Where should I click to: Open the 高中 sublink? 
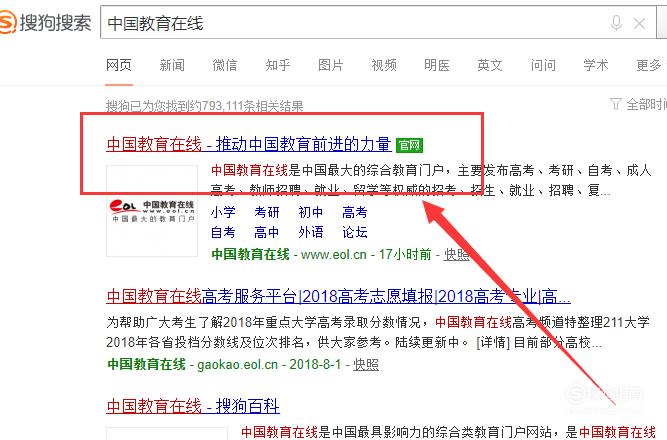coord(267,232)
